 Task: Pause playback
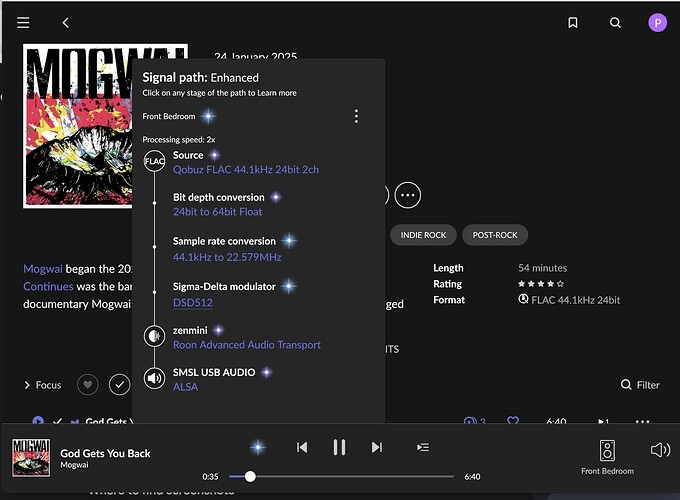[x=339, y=447]
